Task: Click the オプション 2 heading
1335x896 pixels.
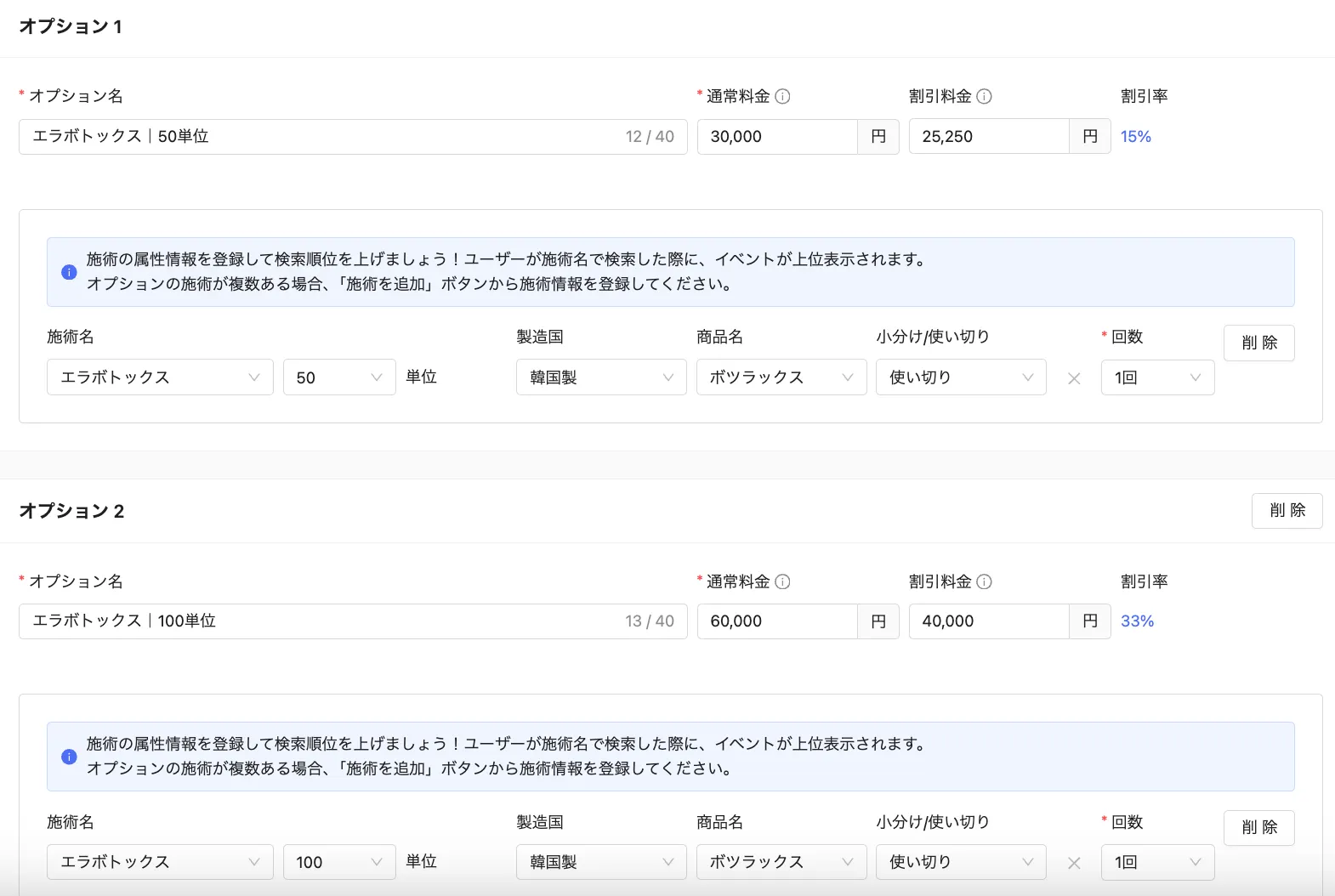Action: click(71, 511)
